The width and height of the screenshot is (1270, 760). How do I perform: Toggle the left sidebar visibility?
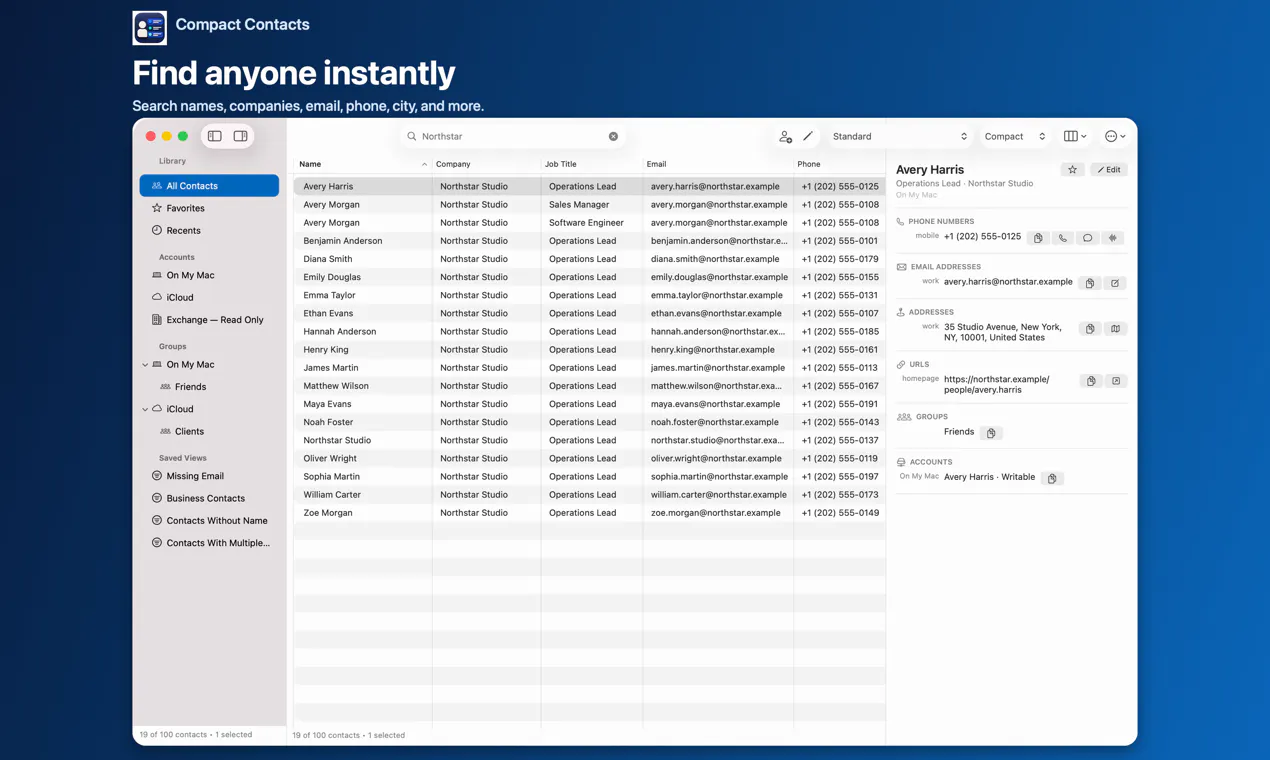(214, 136)
